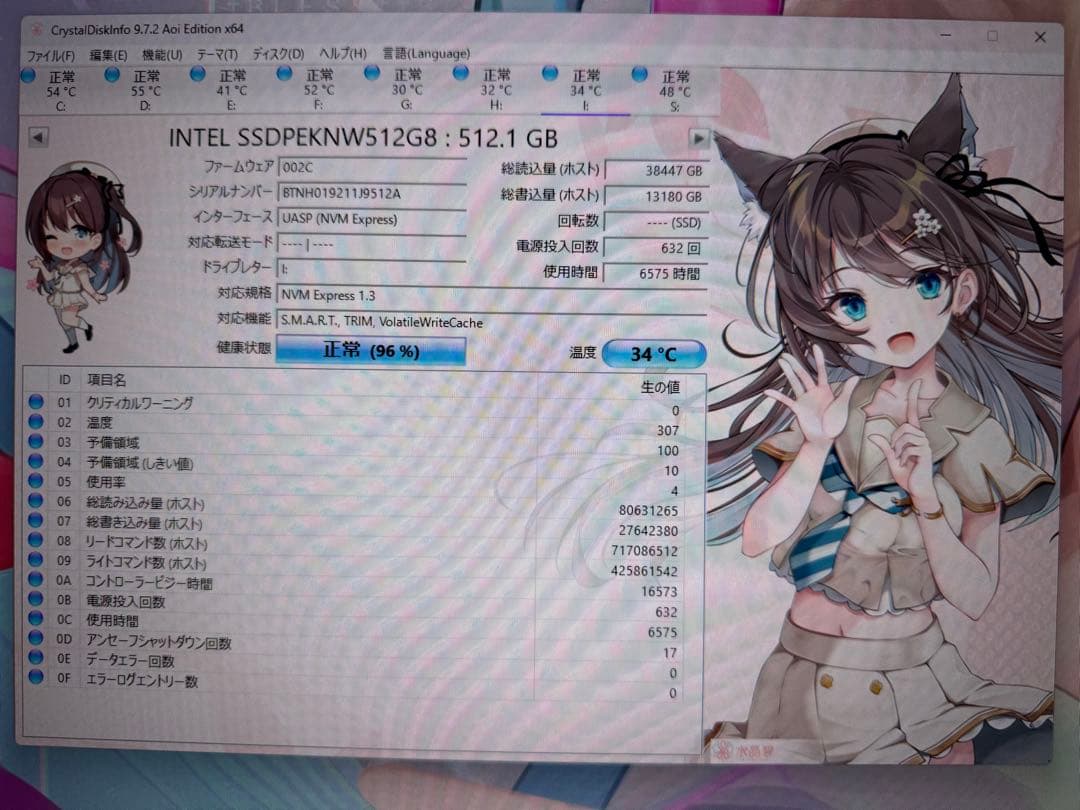Viewport: 1080px width, 810px height.
Task: Click status icon of row 0C 使用時間
Action: pos(36,619)
